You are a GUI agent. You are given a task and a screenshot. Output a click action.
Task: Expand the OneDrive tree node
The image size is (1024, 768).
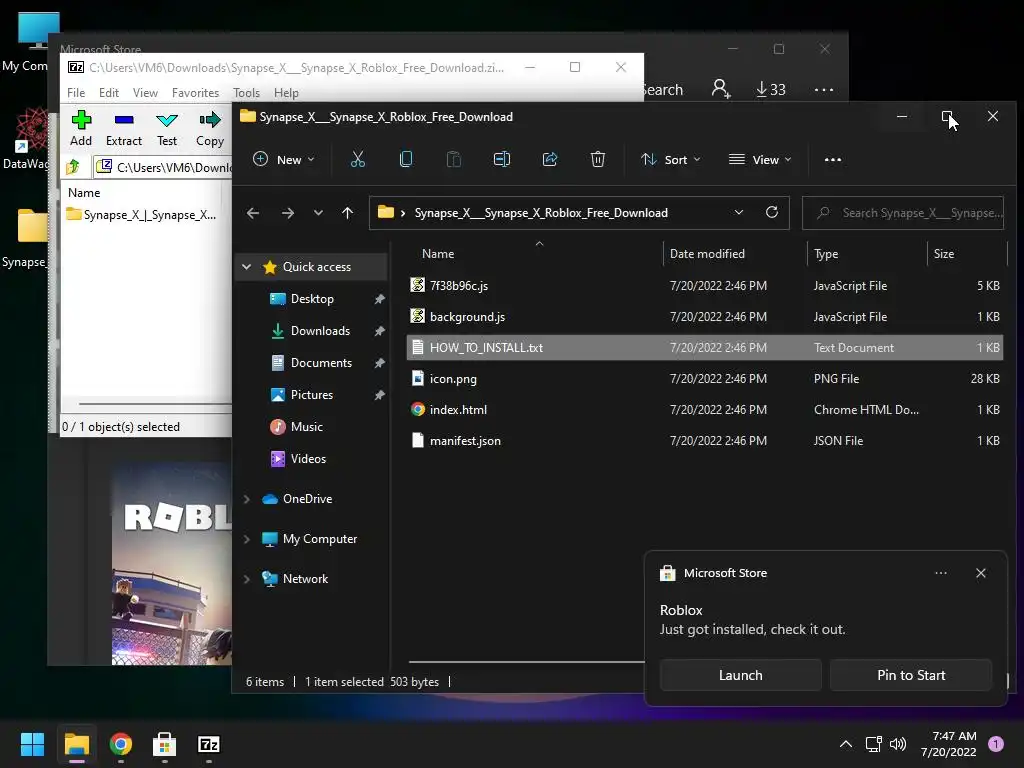(246, 499)
